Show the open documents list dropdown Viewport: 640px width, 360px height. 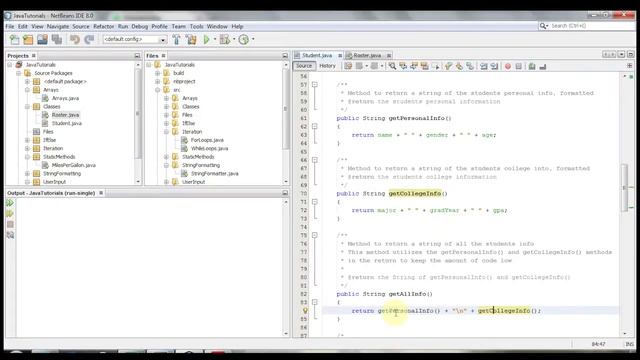[x=622, y=54]
